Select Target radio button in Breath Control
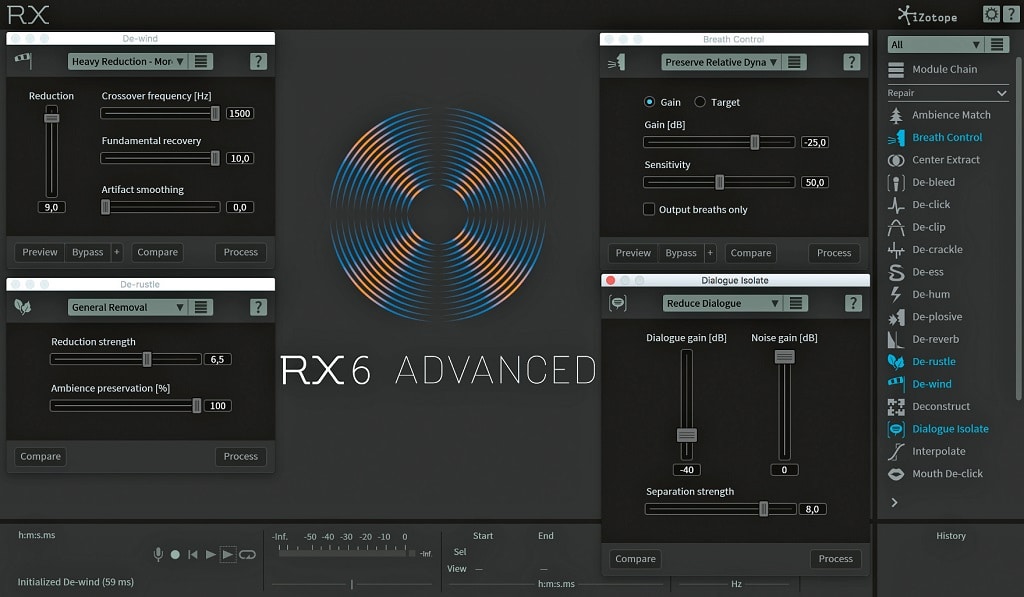The image size is (1024, 597). pyautogui.click(x=700, y=102)
